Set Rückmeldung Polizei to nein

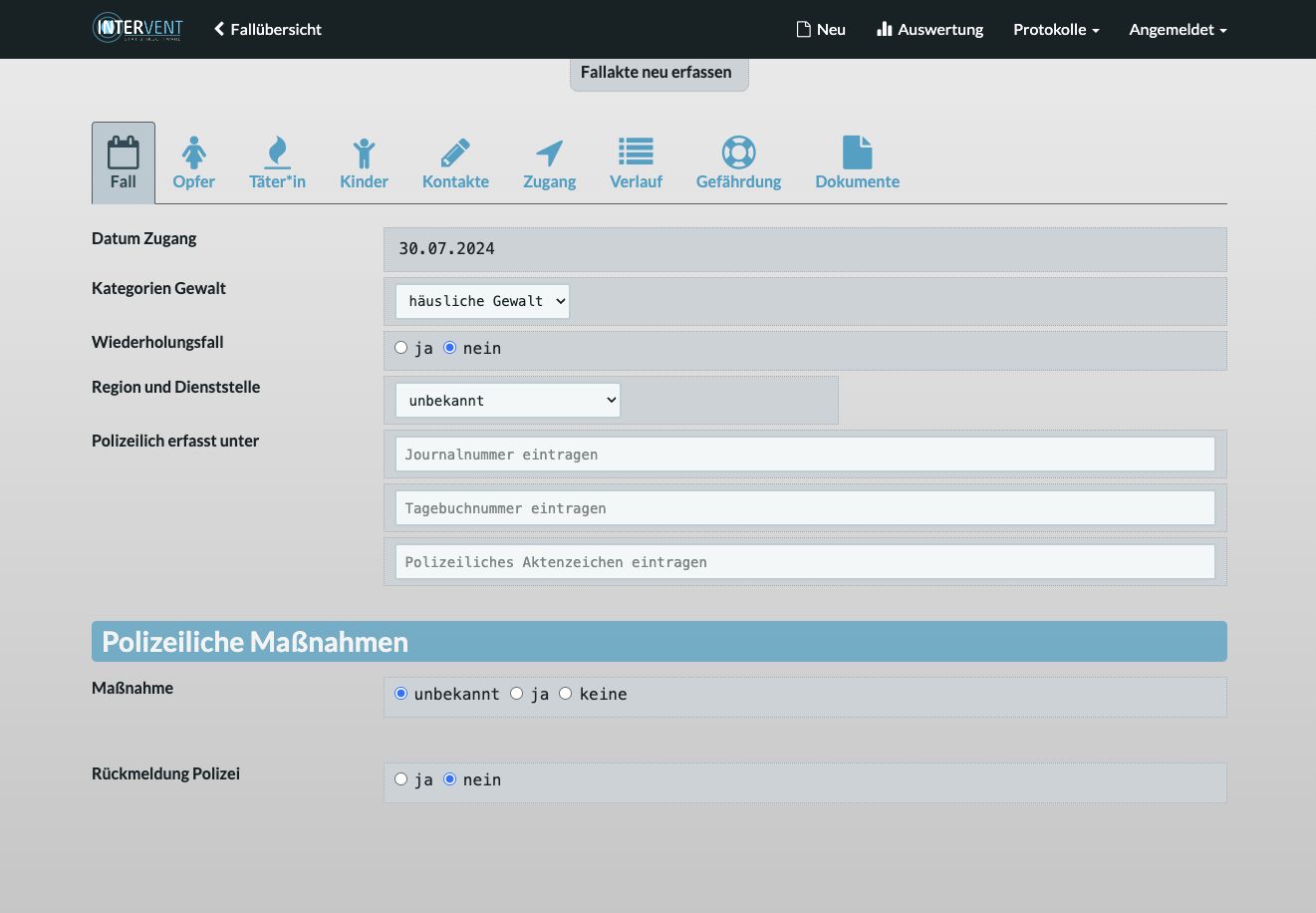tap(450, 779)
